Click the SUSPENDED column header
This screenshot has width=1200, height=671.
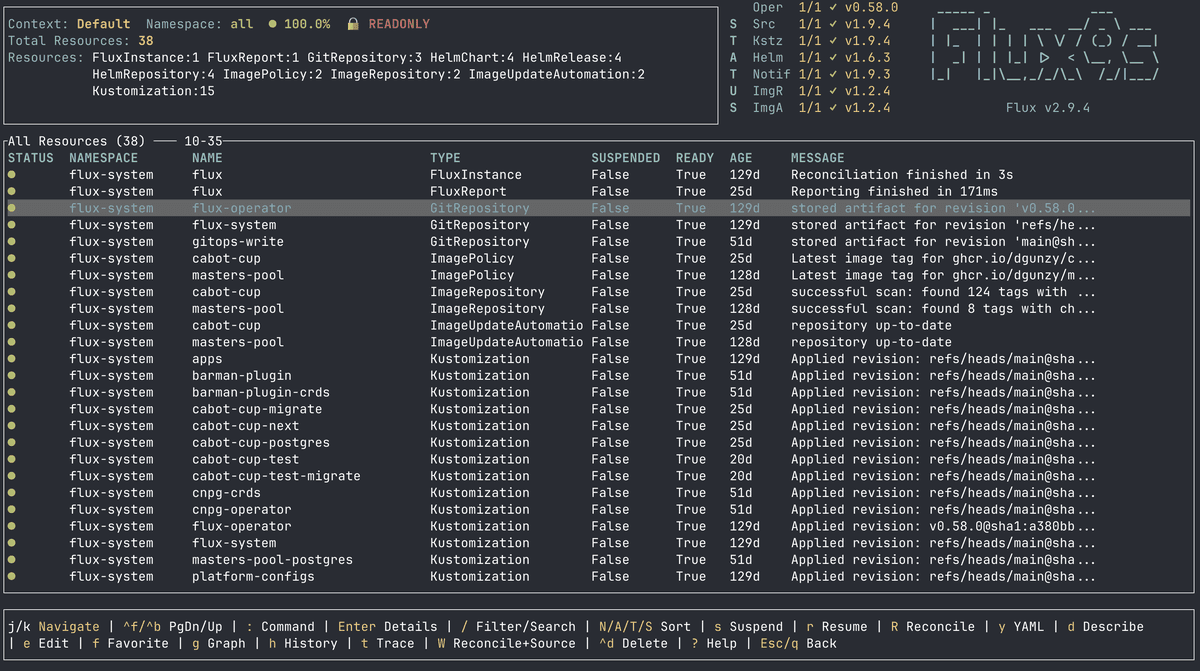(626, 158)
